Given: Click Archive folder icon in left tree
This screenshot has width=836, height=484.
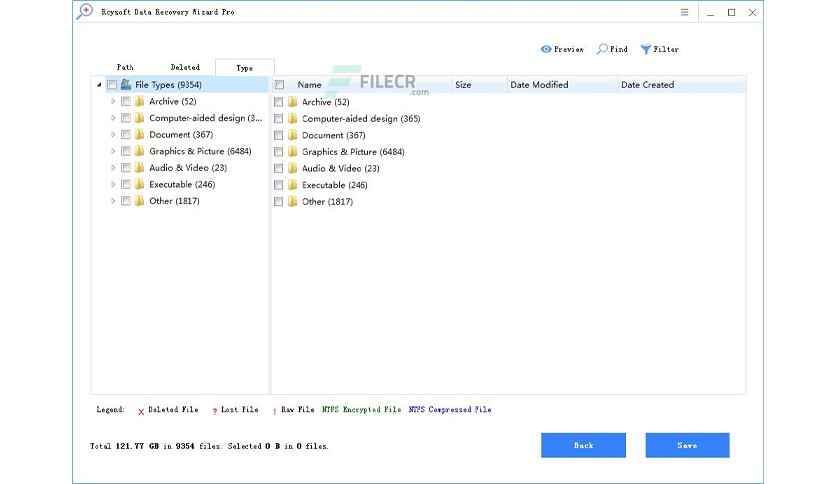Looking at the screenshot, I should click(140, 101).
